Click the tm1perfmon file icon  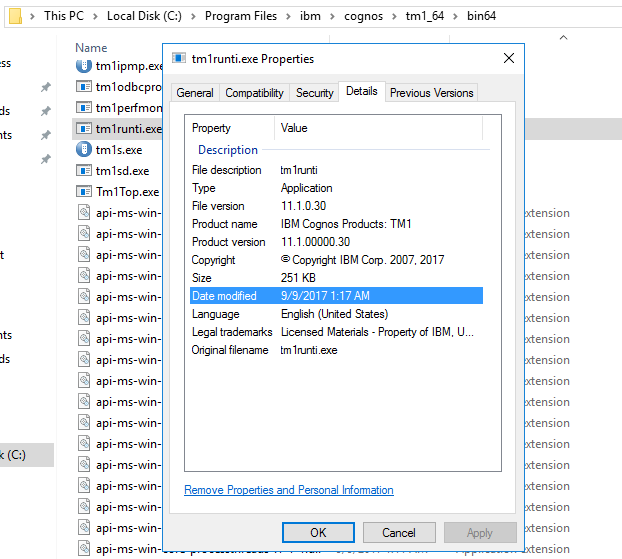(84, 107)
